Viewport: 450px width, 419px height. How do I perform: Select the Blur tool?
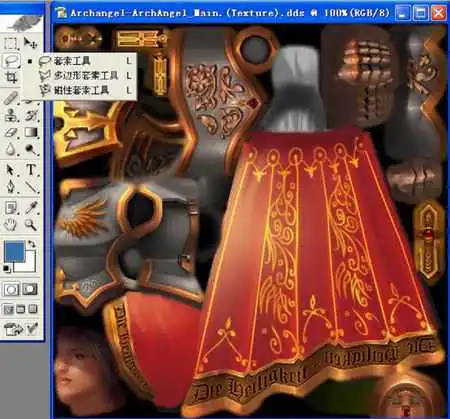click(11, 149)
